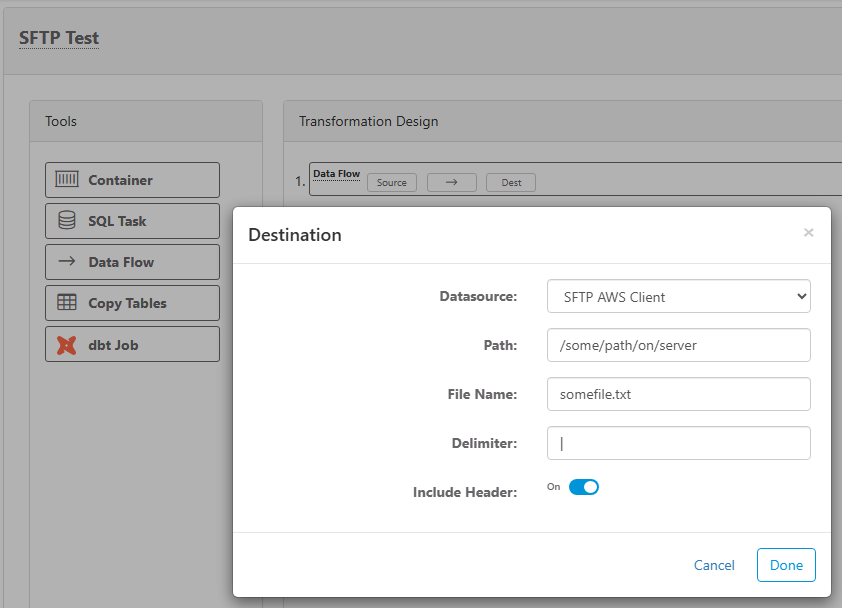The width and height of the screenshot is (842, 608).
Task: Focus the Delimiter input field
Action: click(x=679, y=443)
